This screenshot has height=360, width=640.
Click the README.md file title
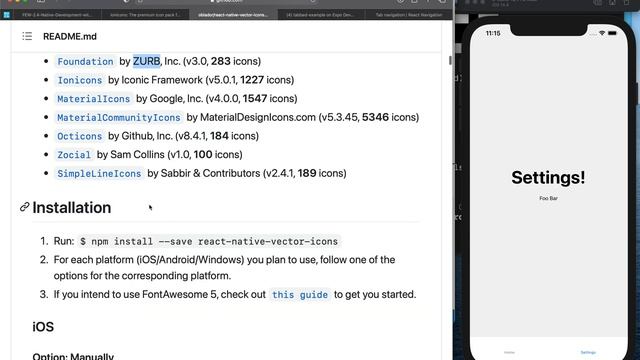pos(70,36)
